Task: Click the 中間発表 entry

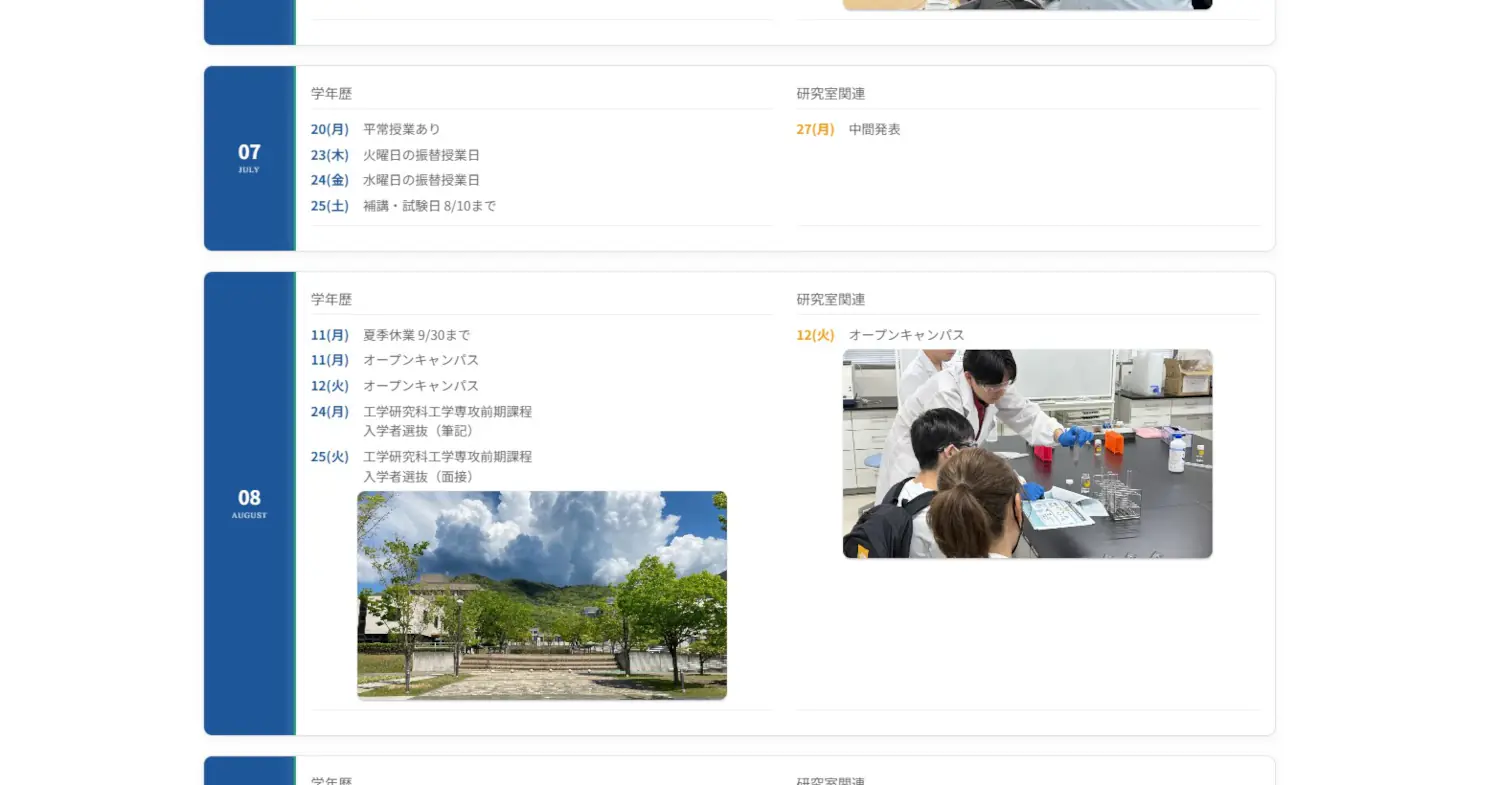Action: click(875, 129)
